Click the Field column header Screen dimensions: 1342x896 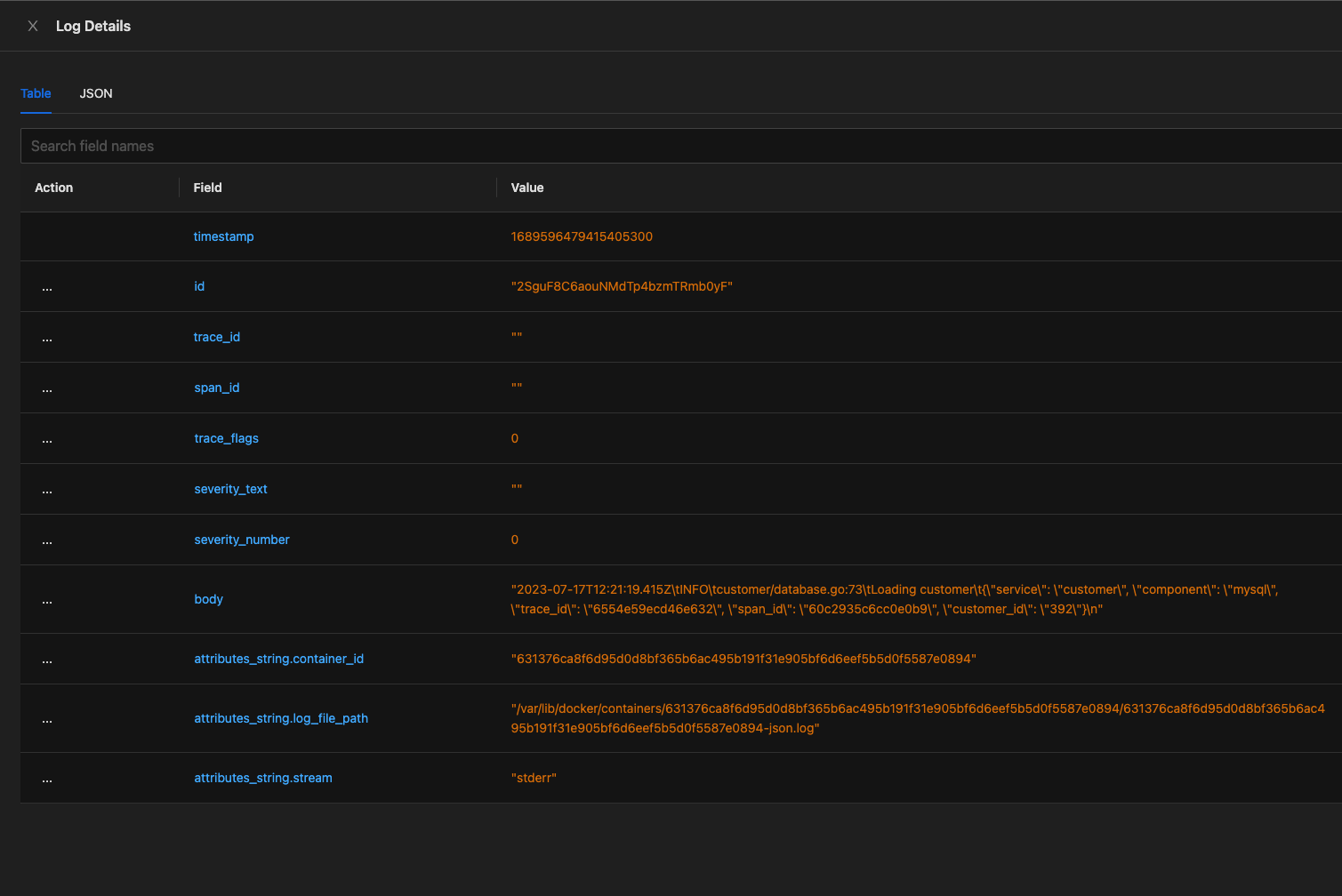[x=207, y=188]
